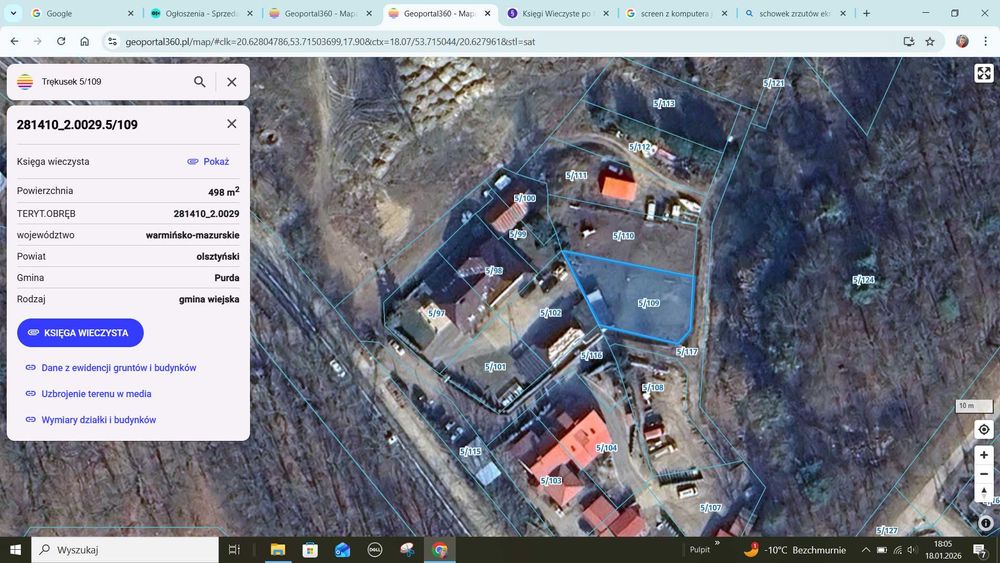Expand the Pulpit toolbar chevron

click(717, 543)
